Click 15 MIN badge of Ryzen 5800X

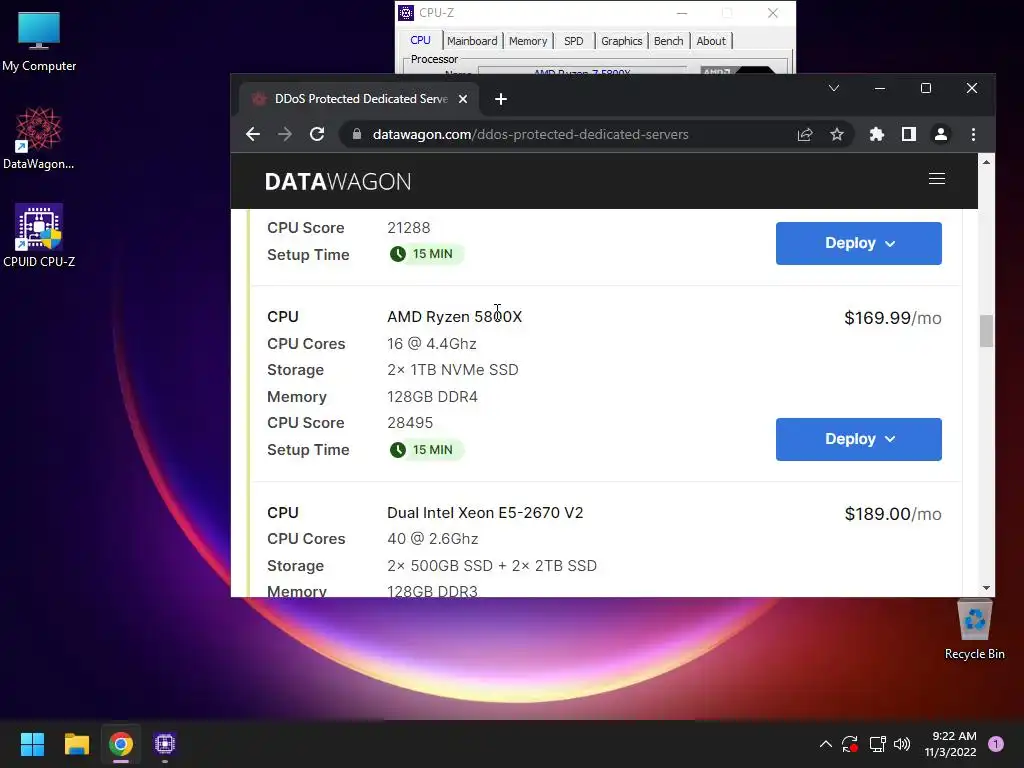[425, 450]
